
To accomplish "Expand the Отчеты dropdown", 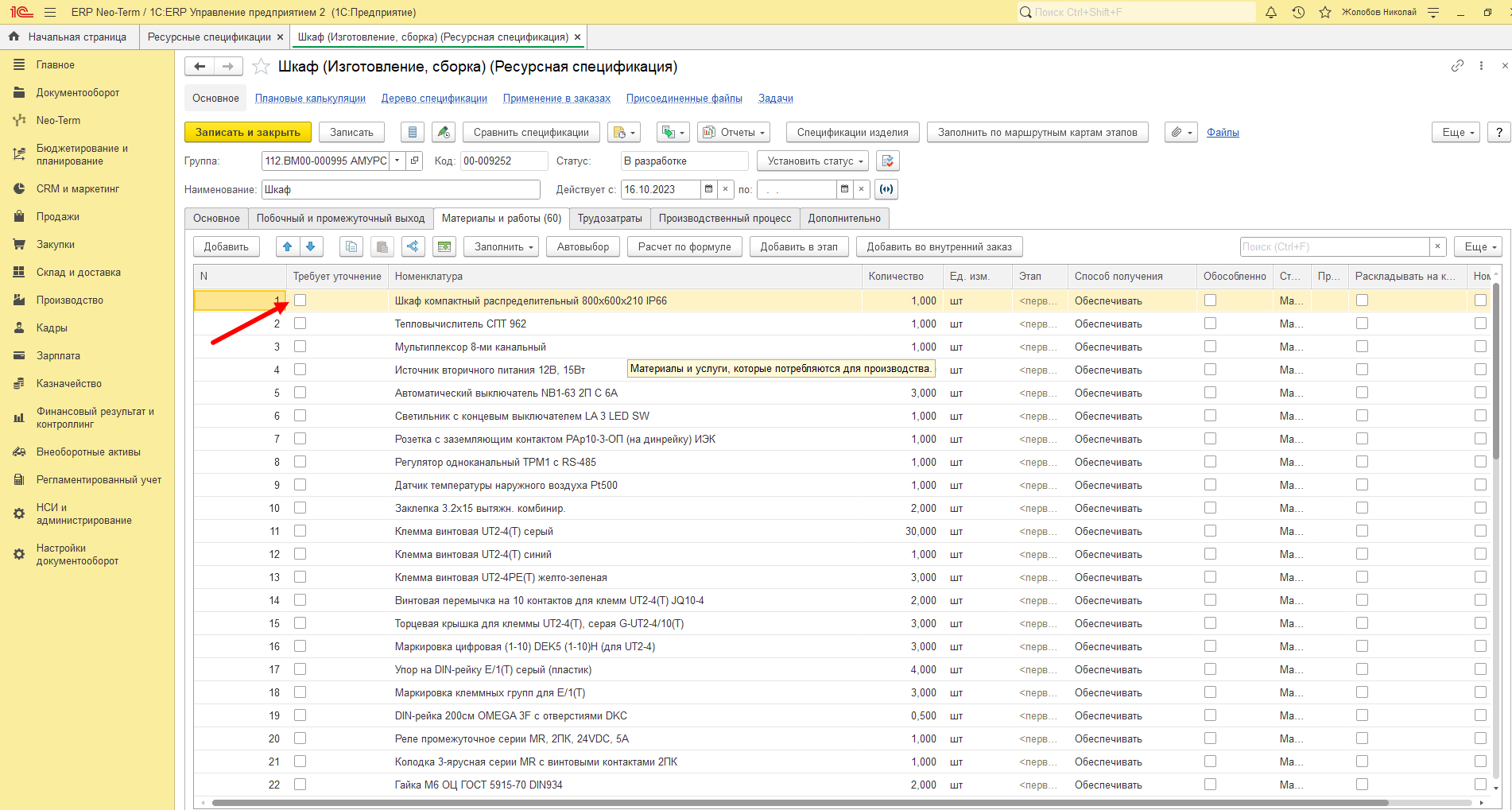I will [734, 132].
